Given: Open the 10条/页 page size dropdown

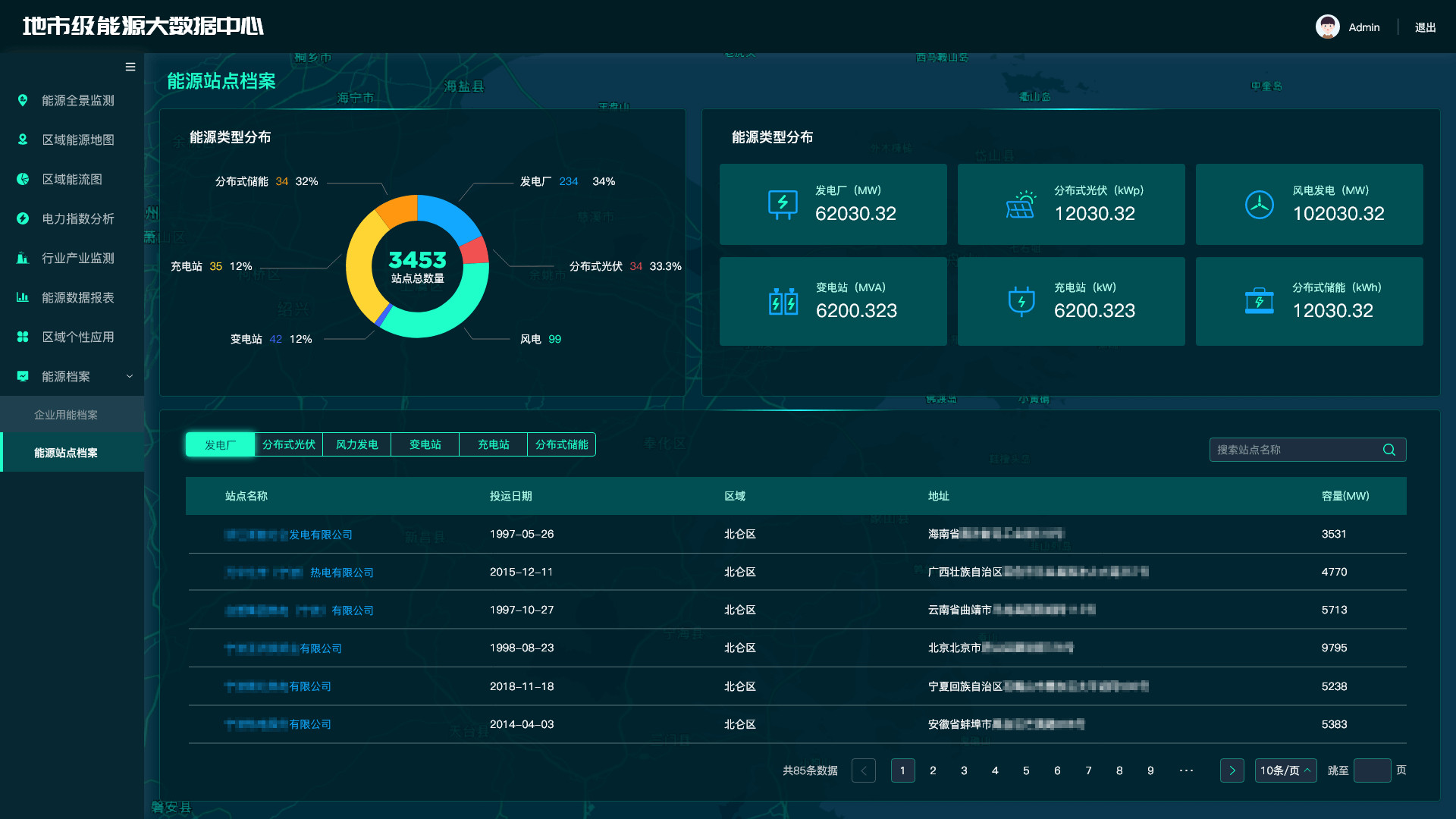Looking at the screenshot, I should point(1285,770).
